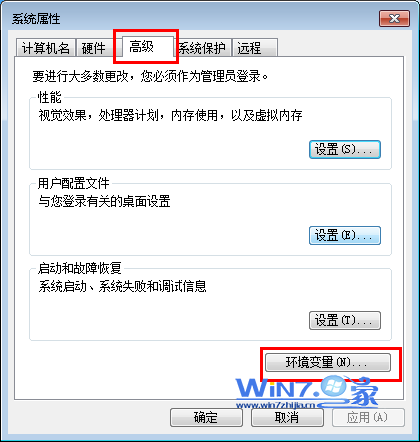420x442 pixels.
Task: Click the 用户配置文件 group label
Action: pos(74,183)
